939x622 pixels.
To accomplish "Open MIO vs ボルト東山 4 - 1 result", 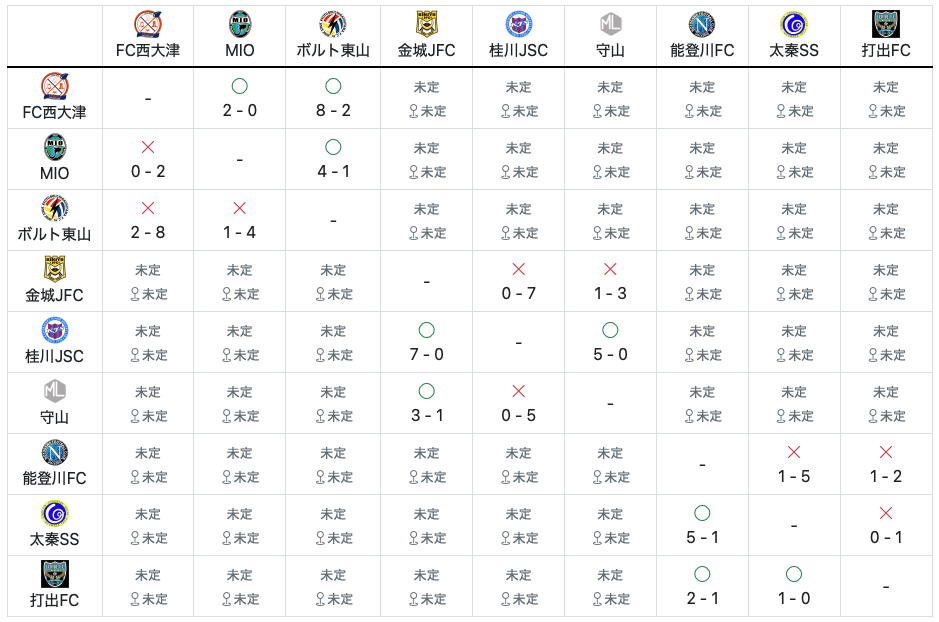I will click(333, 171).
